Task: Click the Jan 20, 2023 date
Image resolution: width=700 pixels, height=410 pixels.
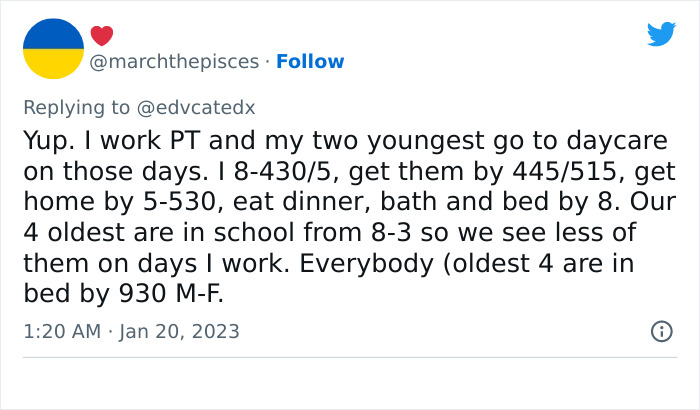Action: (179, 331)
